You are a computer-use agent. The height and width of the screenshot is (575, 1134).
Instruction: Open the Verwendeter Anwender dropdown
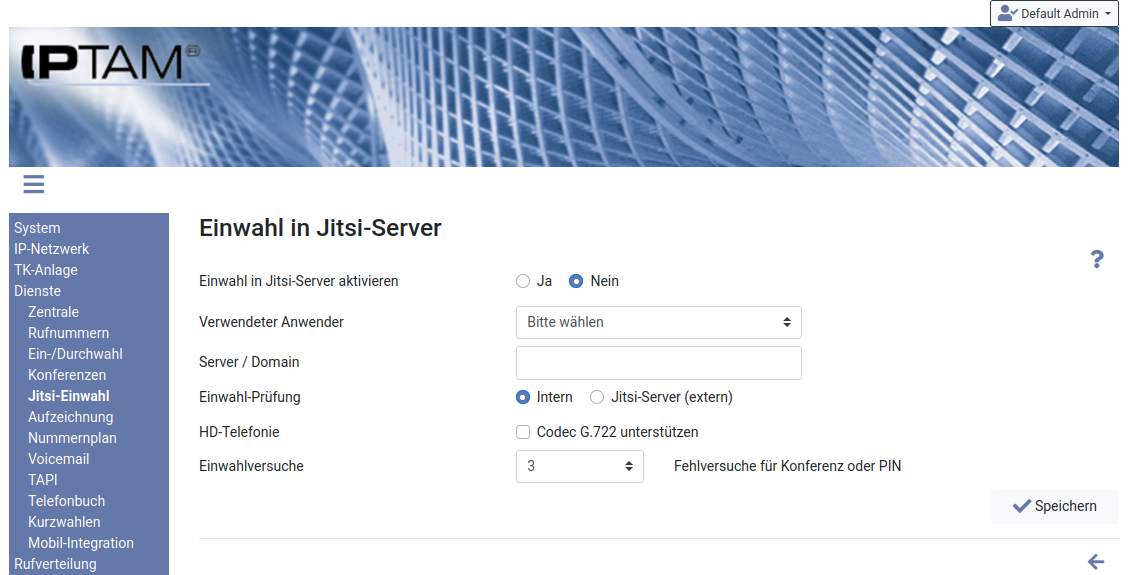(x=658, y=322)
